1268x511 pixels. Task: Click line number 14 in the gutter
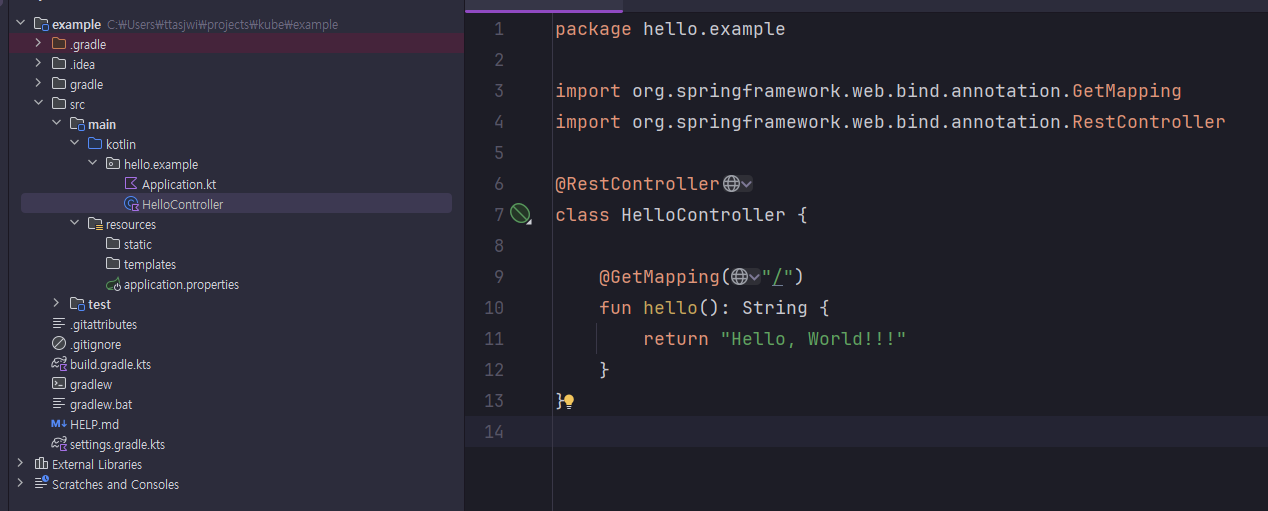(494, 432)
